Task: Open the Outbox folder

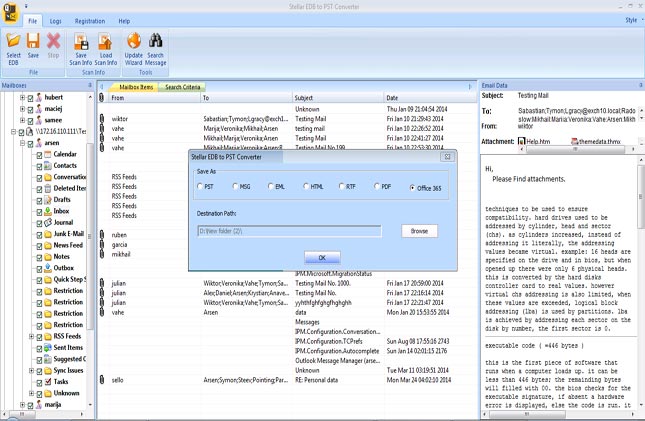Action: [x=63, y=268]
